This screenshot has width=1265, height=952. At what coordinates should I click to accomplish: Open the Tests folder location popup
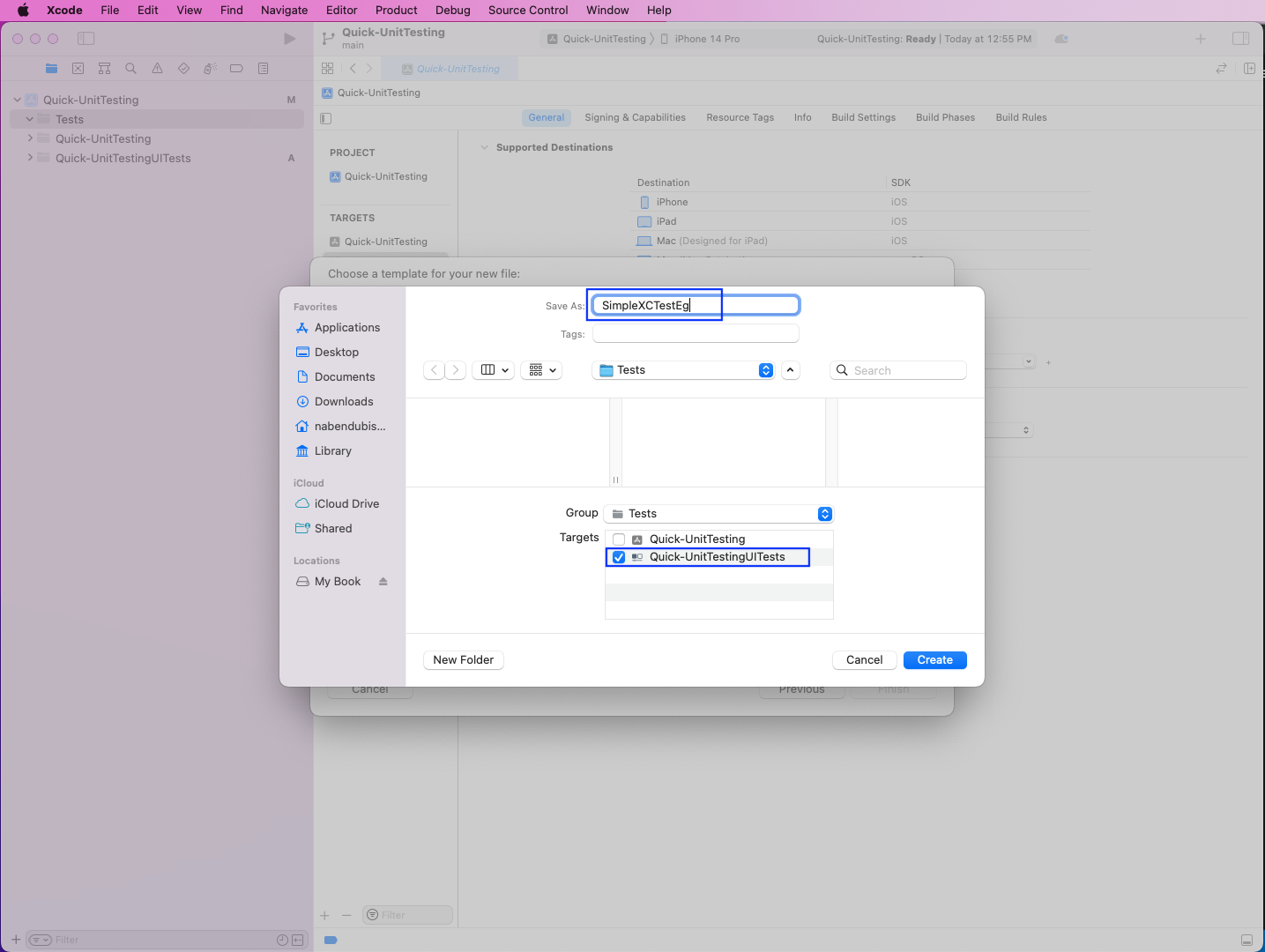click(x=683, y=370)
